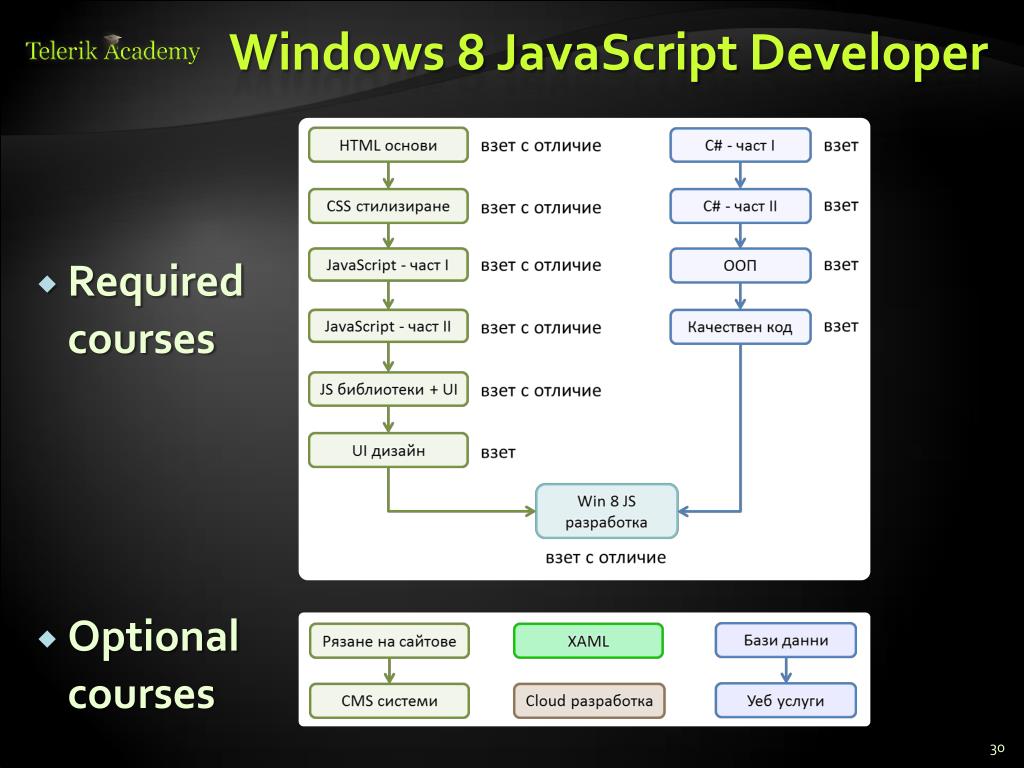Select the "ООП" course box
The width and height of the screenshot is (1024, 768).
(x=740, y=265)
